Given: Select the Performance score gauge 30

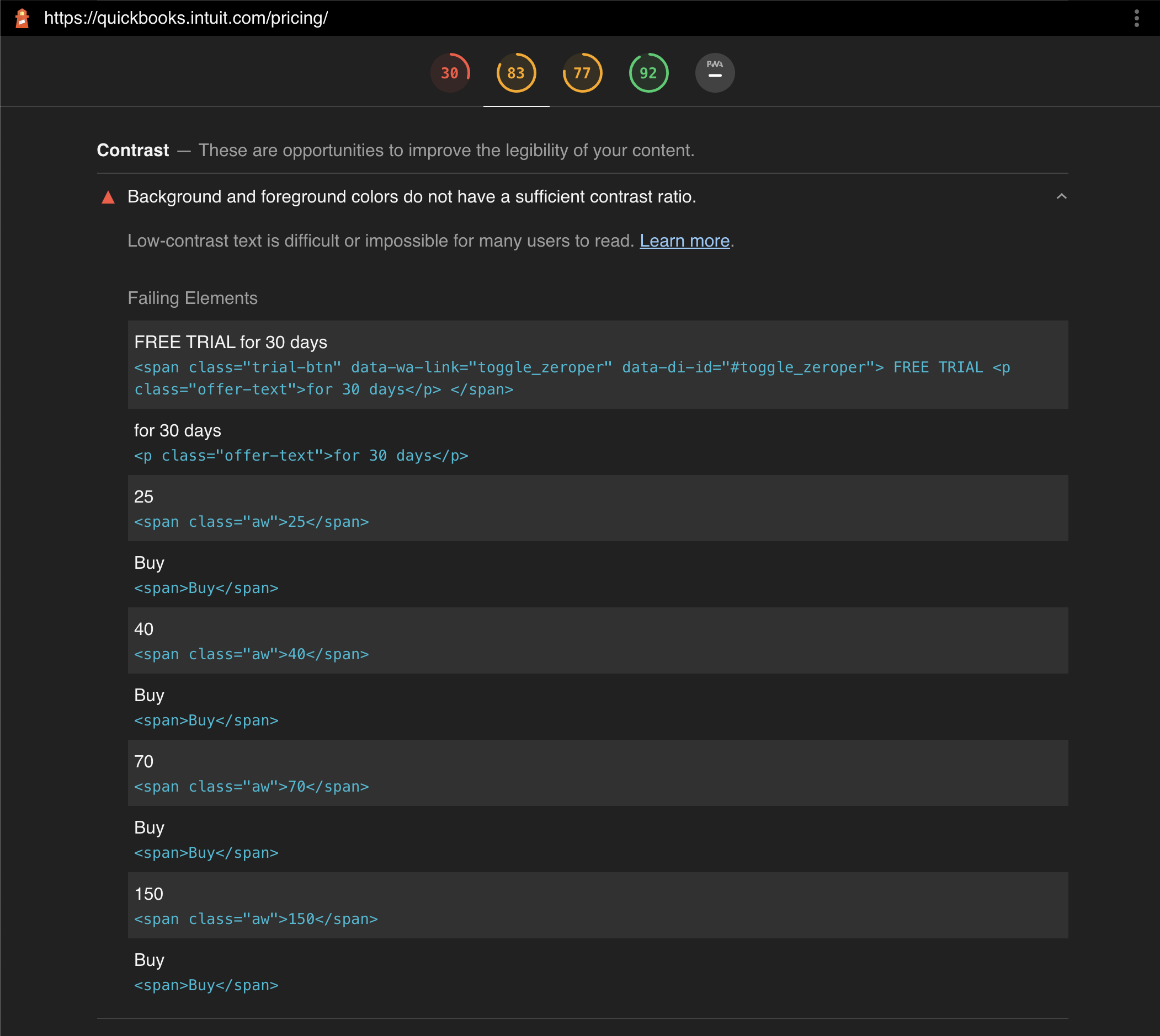Looking at the screenshot, I should [x=450, y=73].
